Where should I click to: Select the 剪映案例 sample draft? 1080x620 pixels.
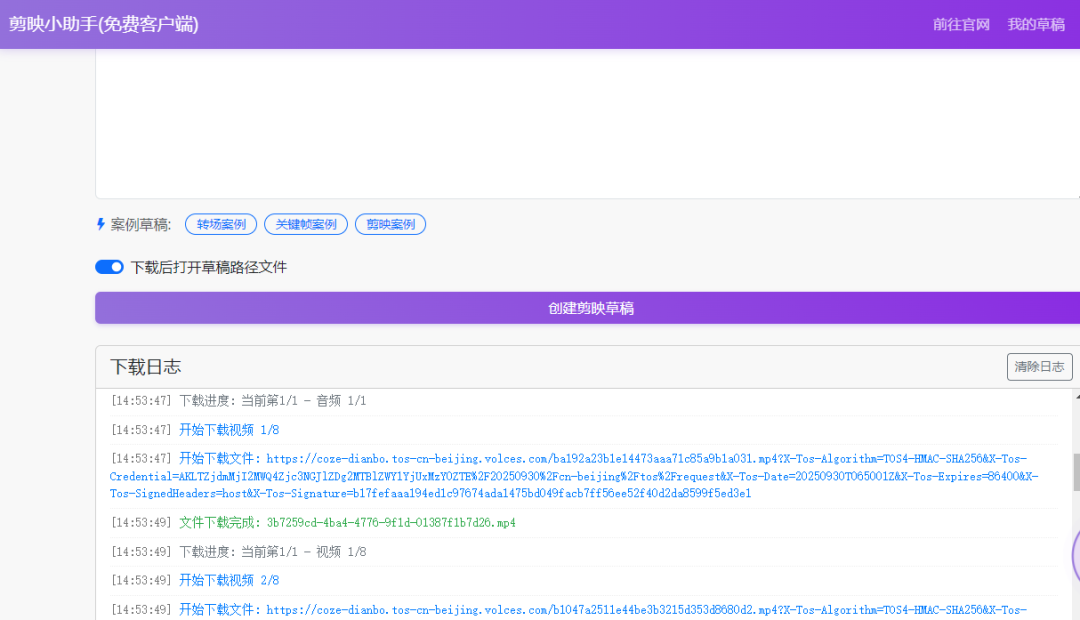coord(391,224)
